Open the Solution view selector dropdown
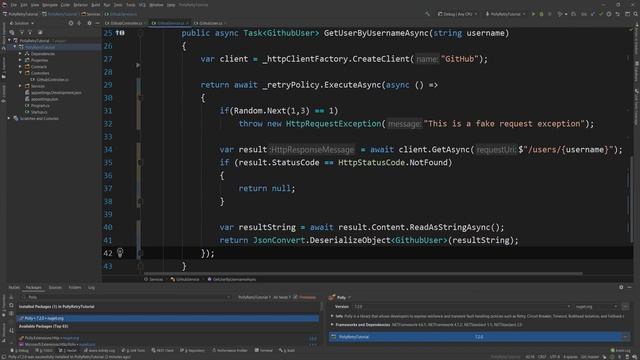Viewport: 640px width, 360px height. [22, 23]
